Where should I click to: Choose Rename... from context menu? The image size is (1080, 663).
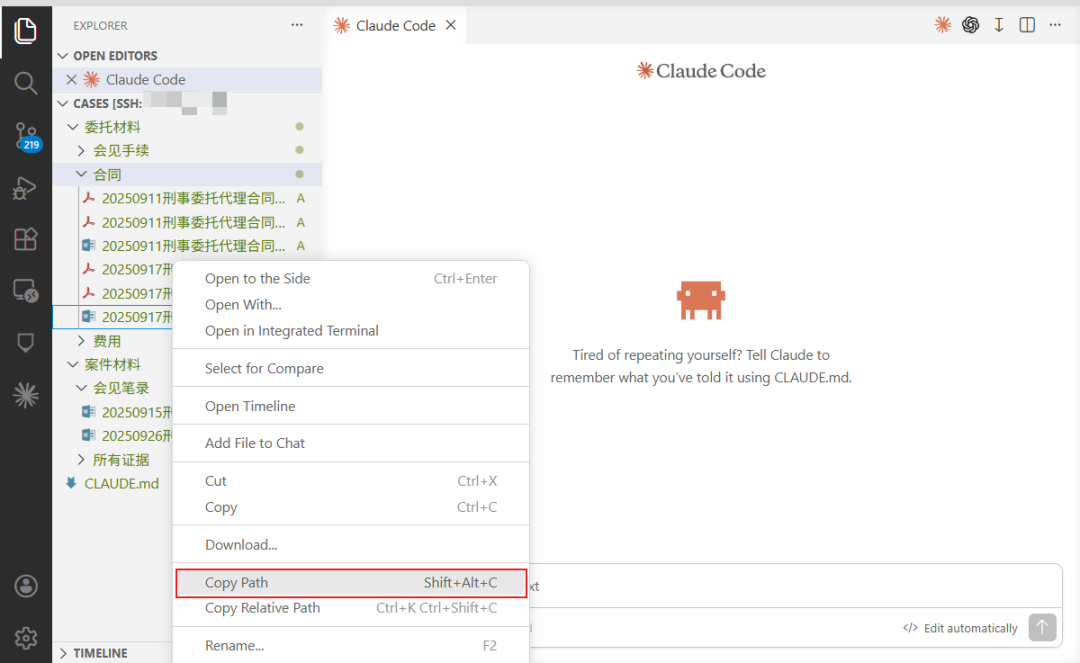point(351,645)
